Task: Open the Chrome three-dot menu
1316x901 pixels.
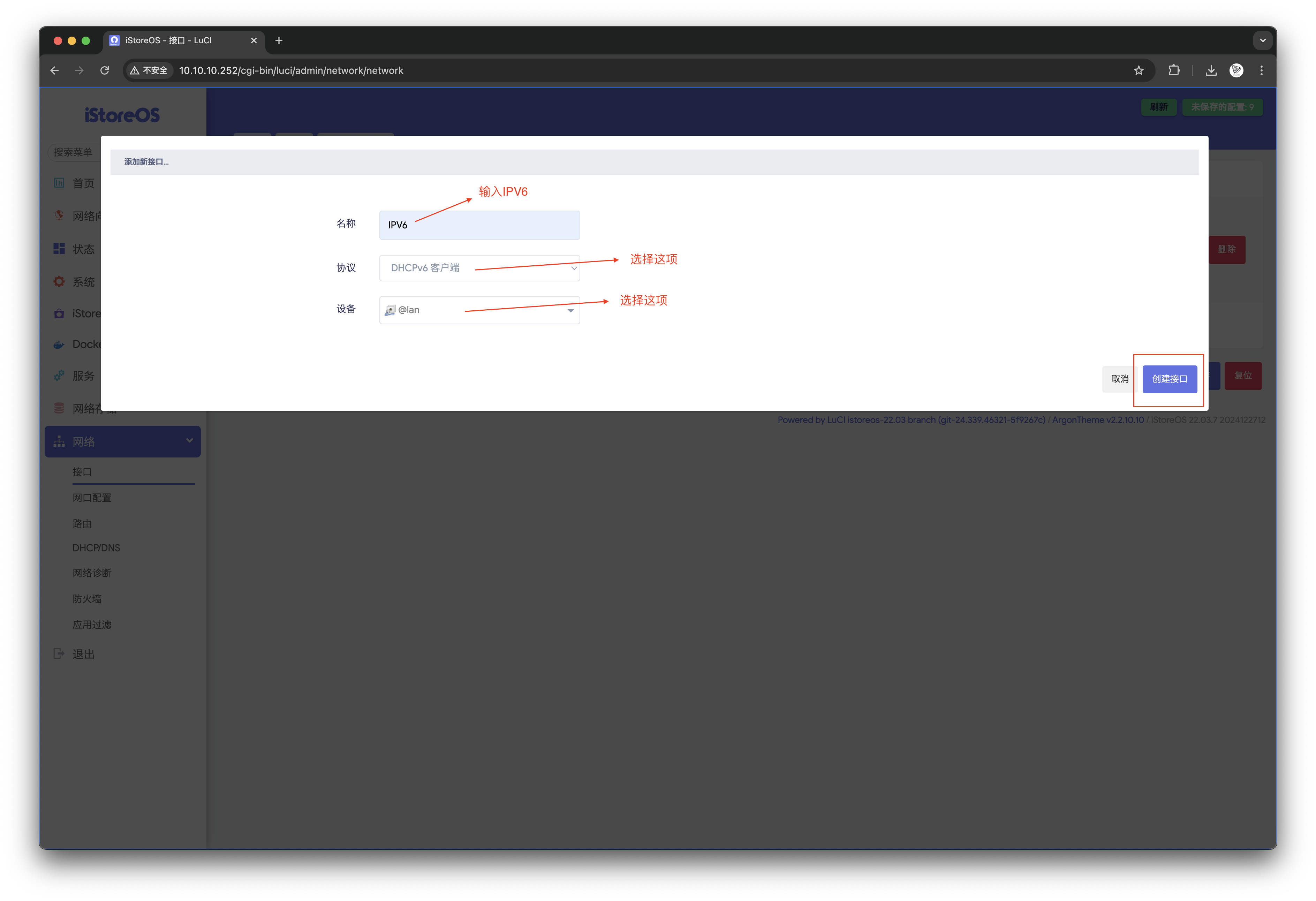Action: coord(1262,70)
